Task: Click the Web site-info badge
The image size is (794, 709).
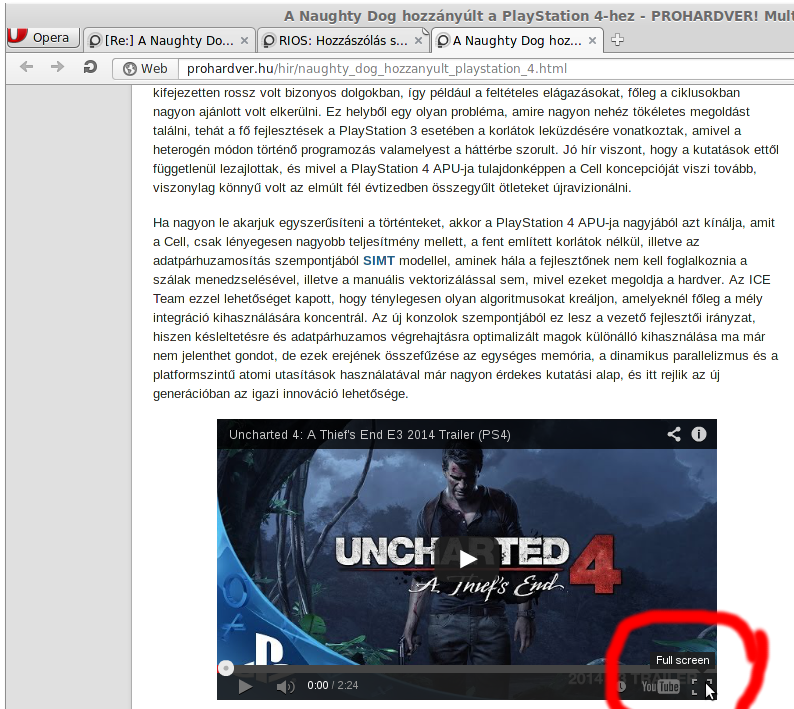Action: (145, 68)
